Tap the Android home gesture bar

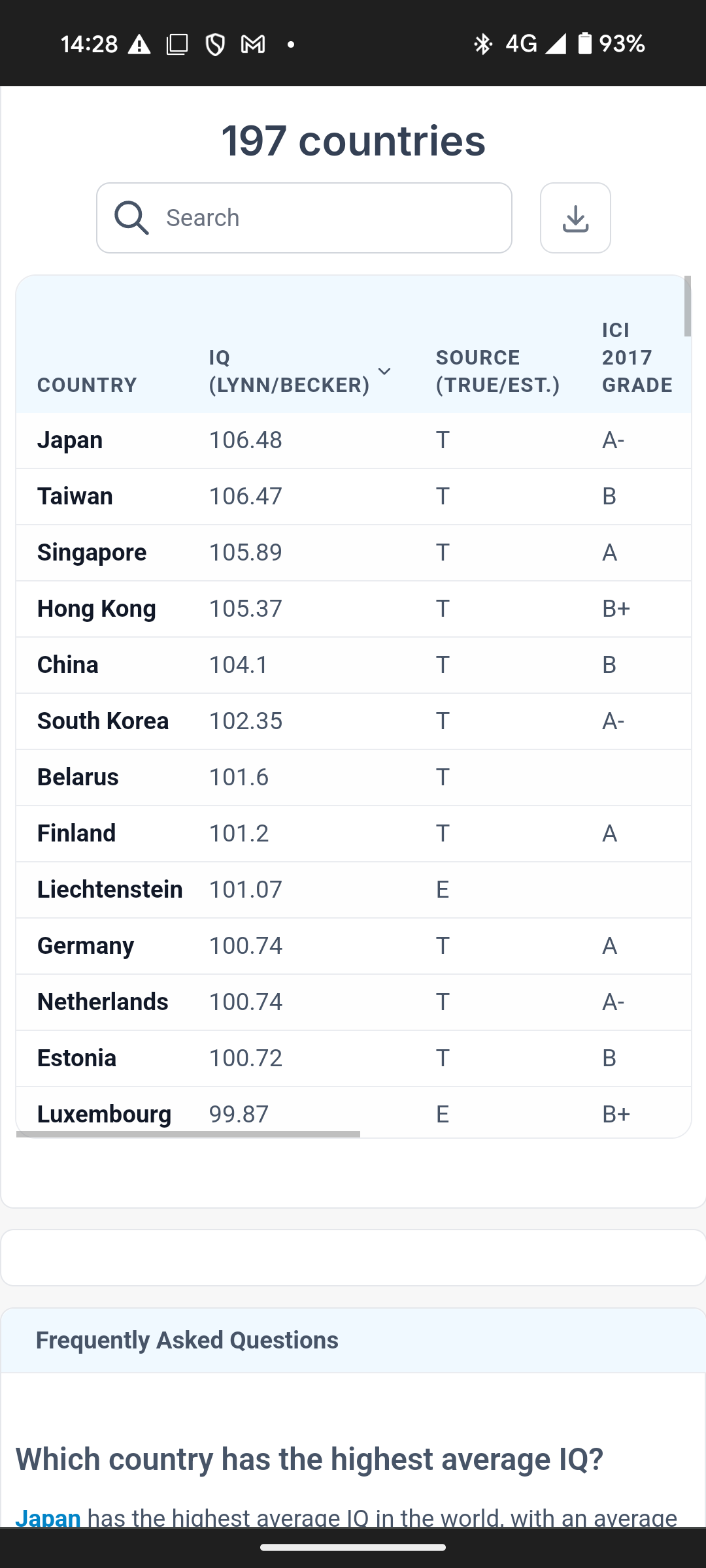353,1547
